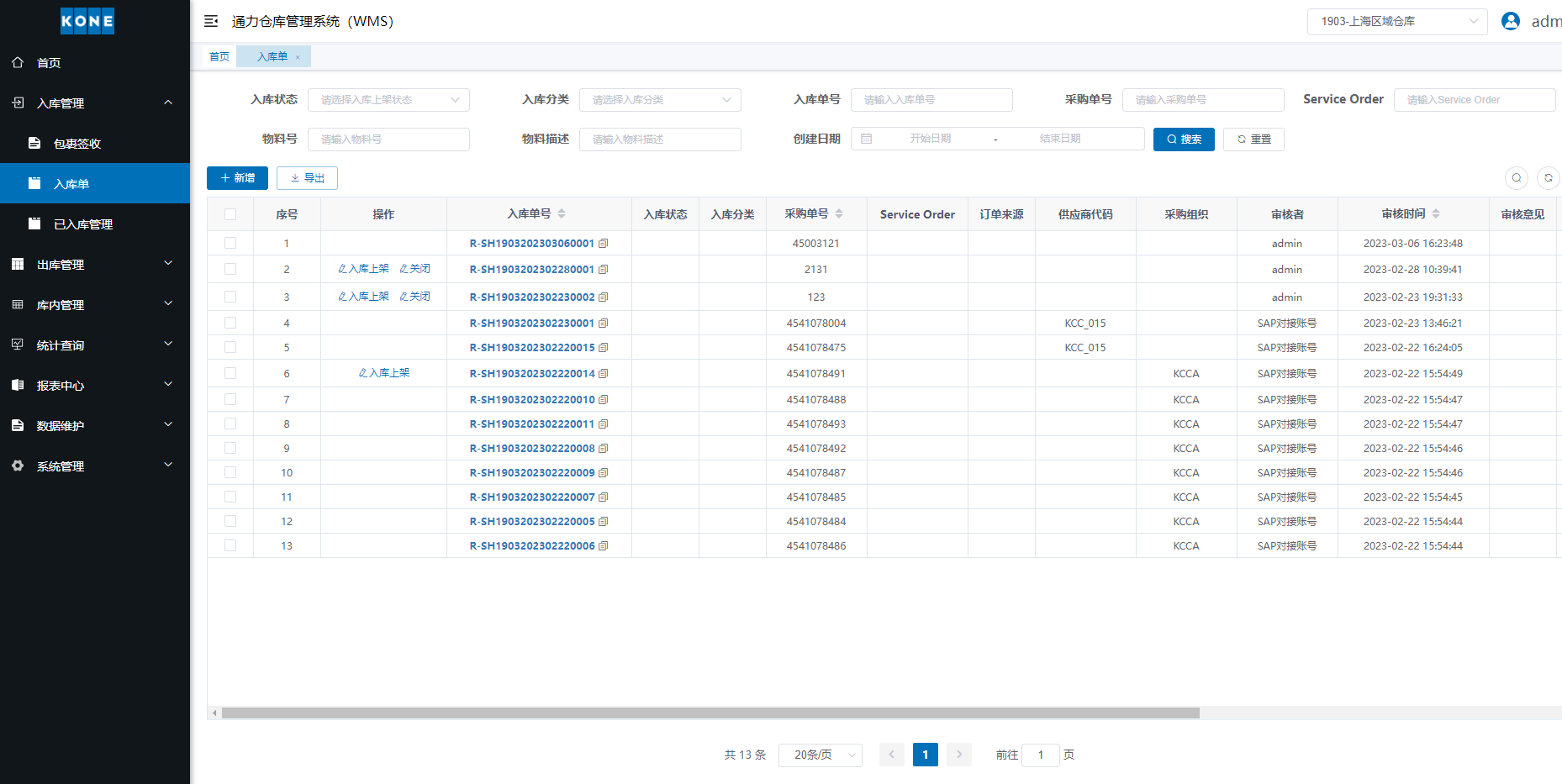Click the 导出 button
Screen dimensions: 1562x784
(307, 178)
